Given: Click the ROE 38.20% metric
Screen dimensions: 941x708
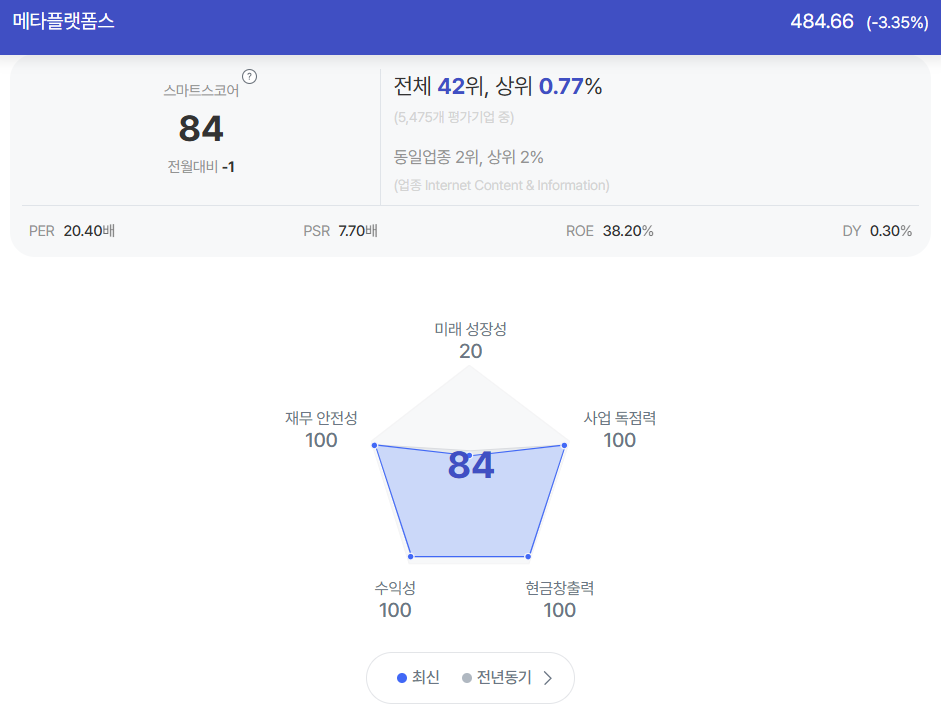Looking at the screenshot, I should [610, 231].
